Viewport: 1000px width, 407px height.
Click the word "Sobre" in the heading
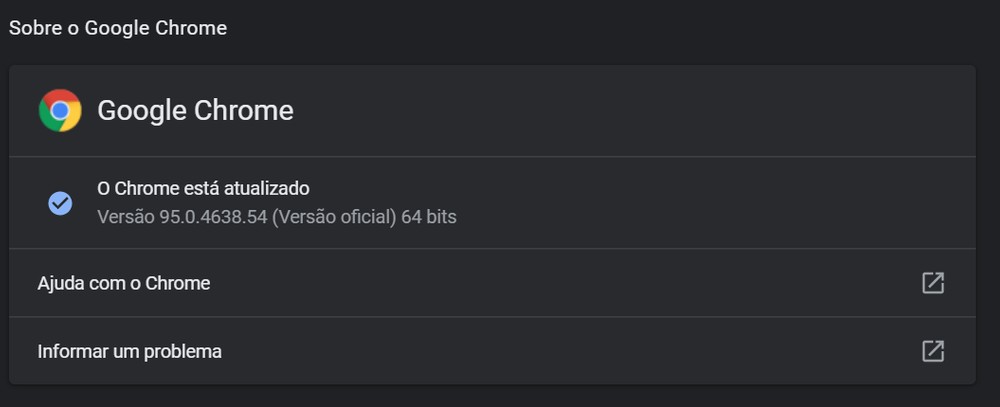click(x=32, y=28)
